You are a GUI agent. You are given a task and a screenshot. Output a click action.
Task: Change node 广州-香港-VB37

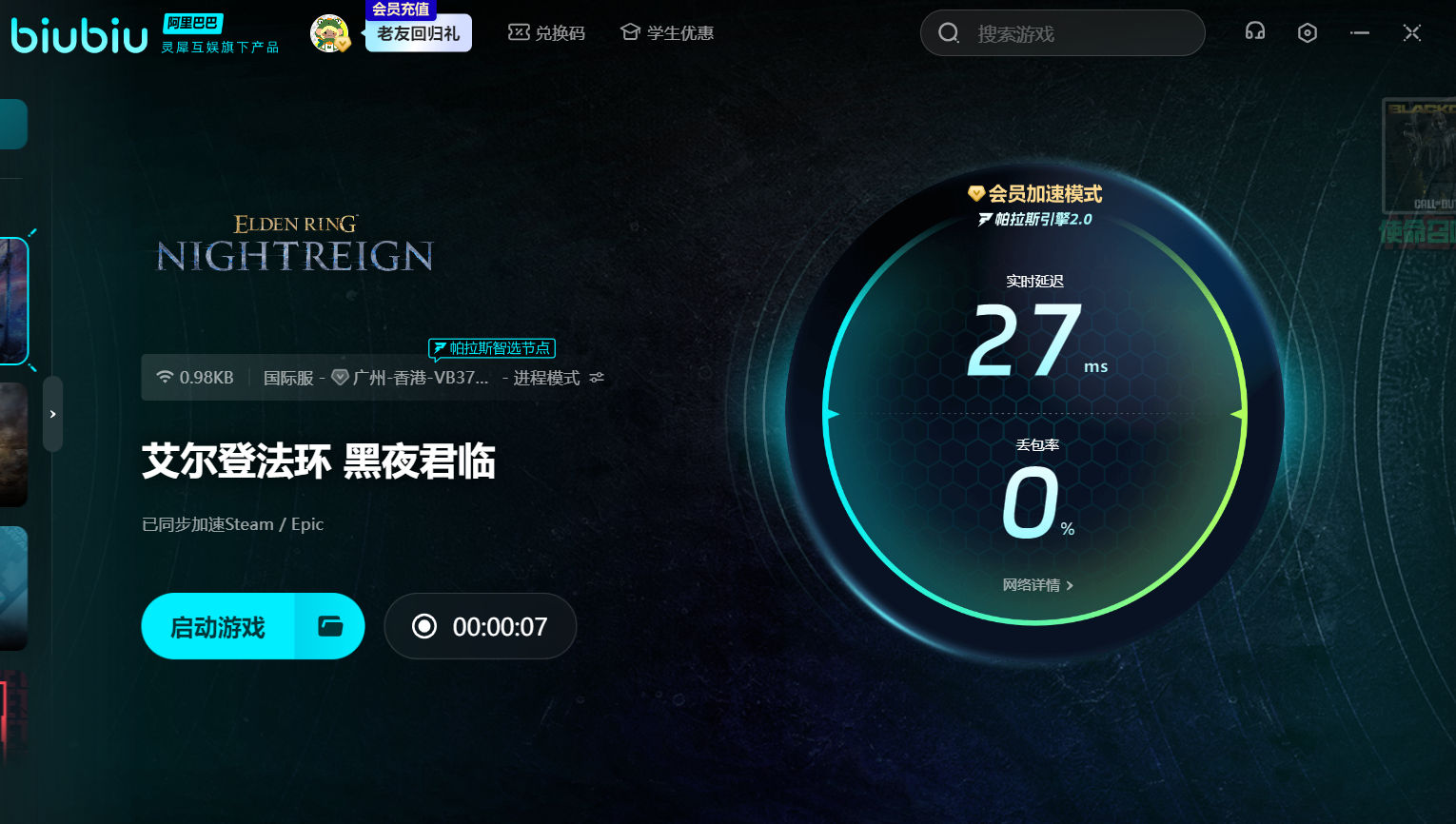point(419,378)
